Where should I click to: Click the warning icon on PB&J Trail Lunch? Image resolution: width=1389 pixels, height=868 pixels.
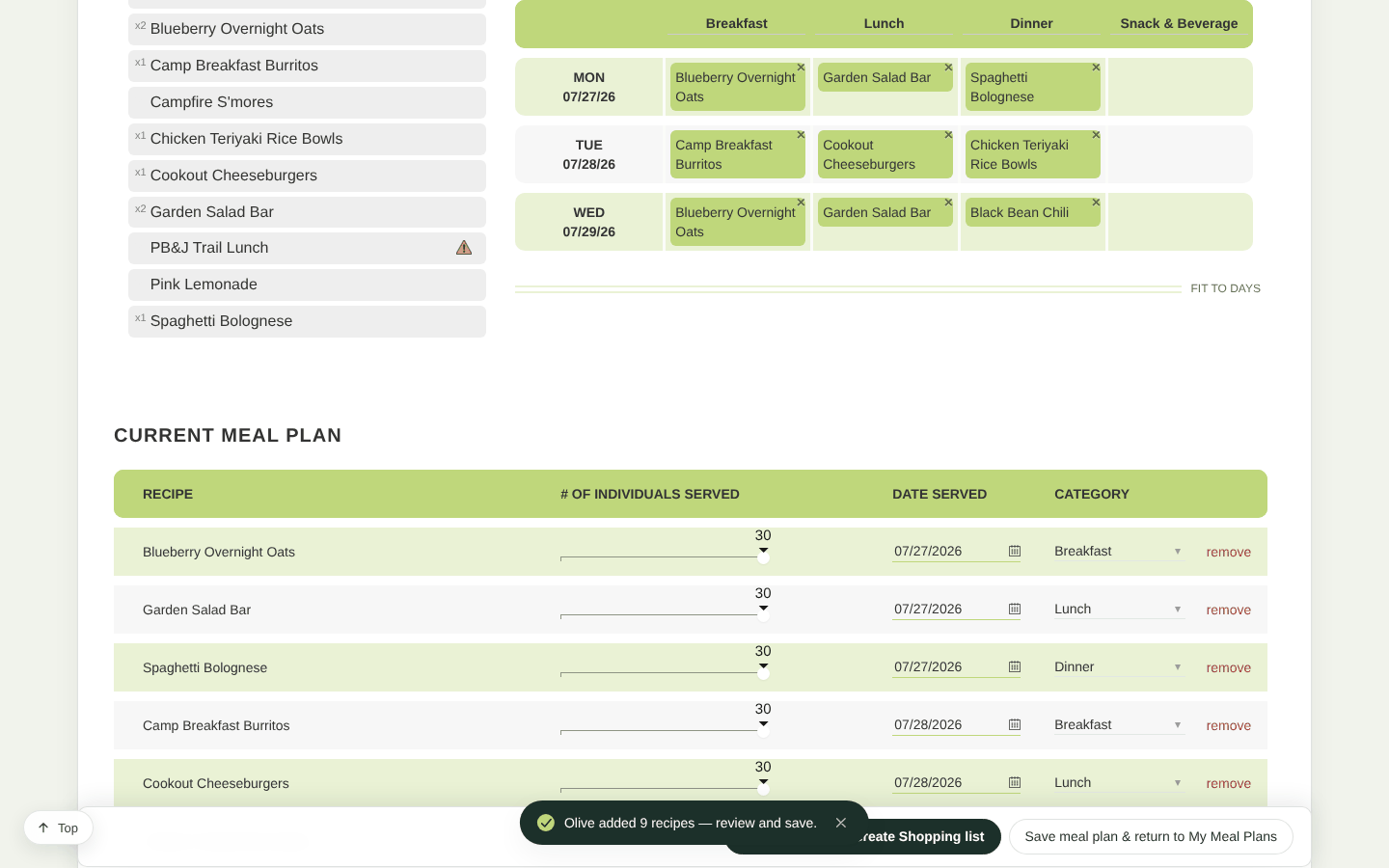(464, 248)
